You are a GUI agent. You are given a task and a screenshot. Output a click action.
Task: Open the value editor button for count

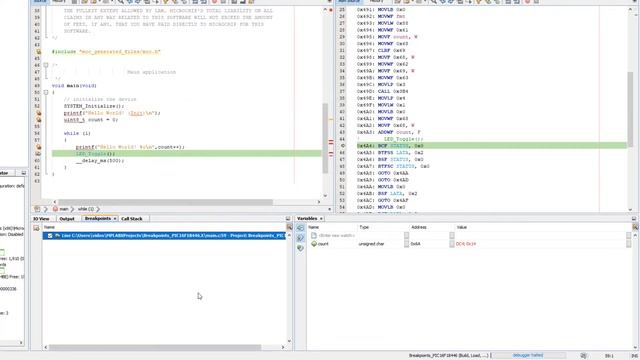click(x=629, y=244)
